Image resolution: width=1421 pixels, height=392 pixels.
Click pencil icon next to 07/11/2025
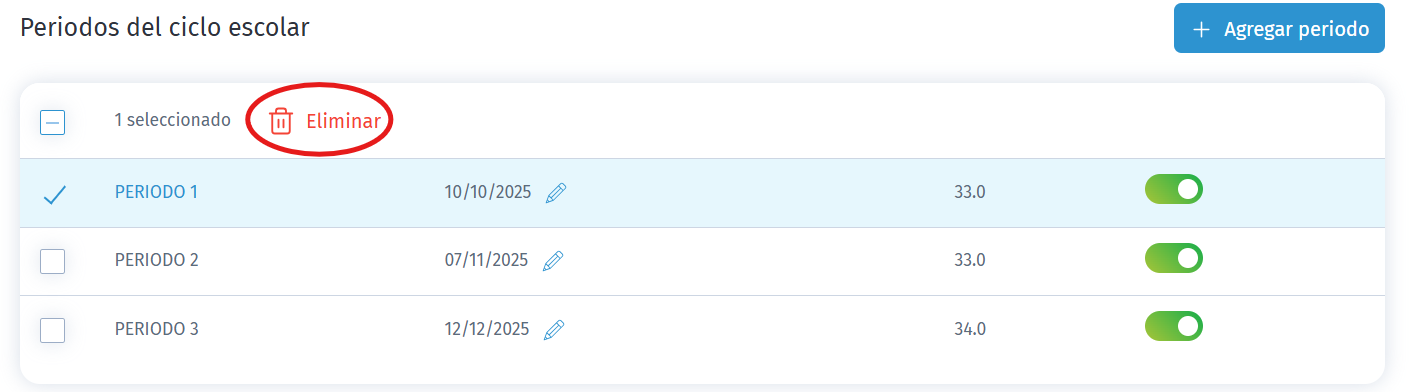553,261
